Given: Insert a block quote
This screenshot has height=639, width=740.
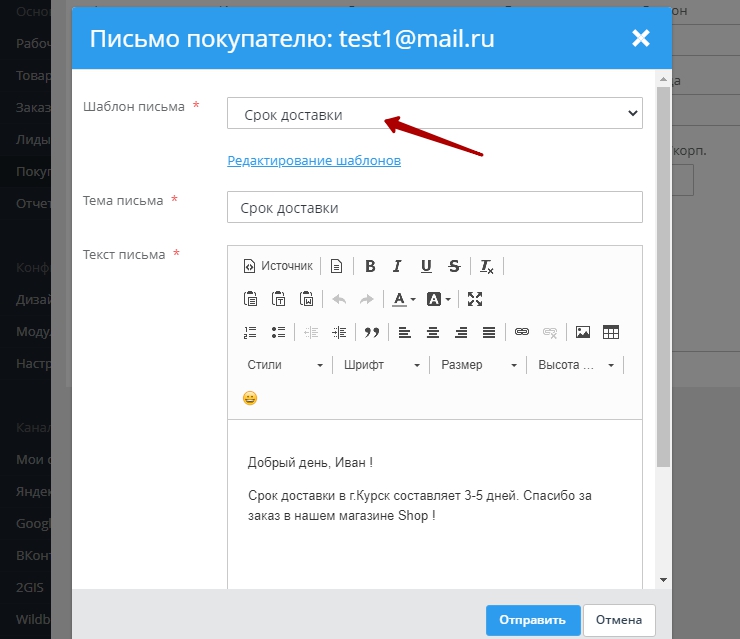Looking at the screenshot, I should coord(371,332).
